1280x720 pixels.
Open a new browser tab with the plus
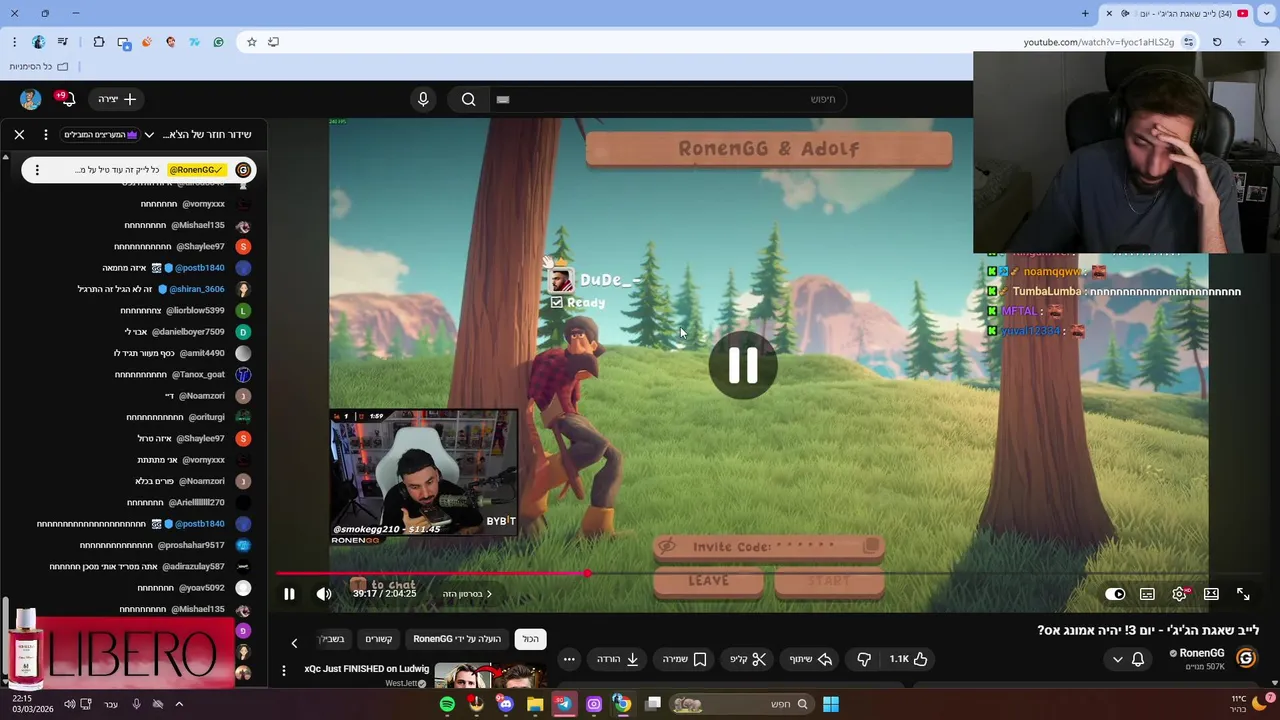(x=1085, y=13)
